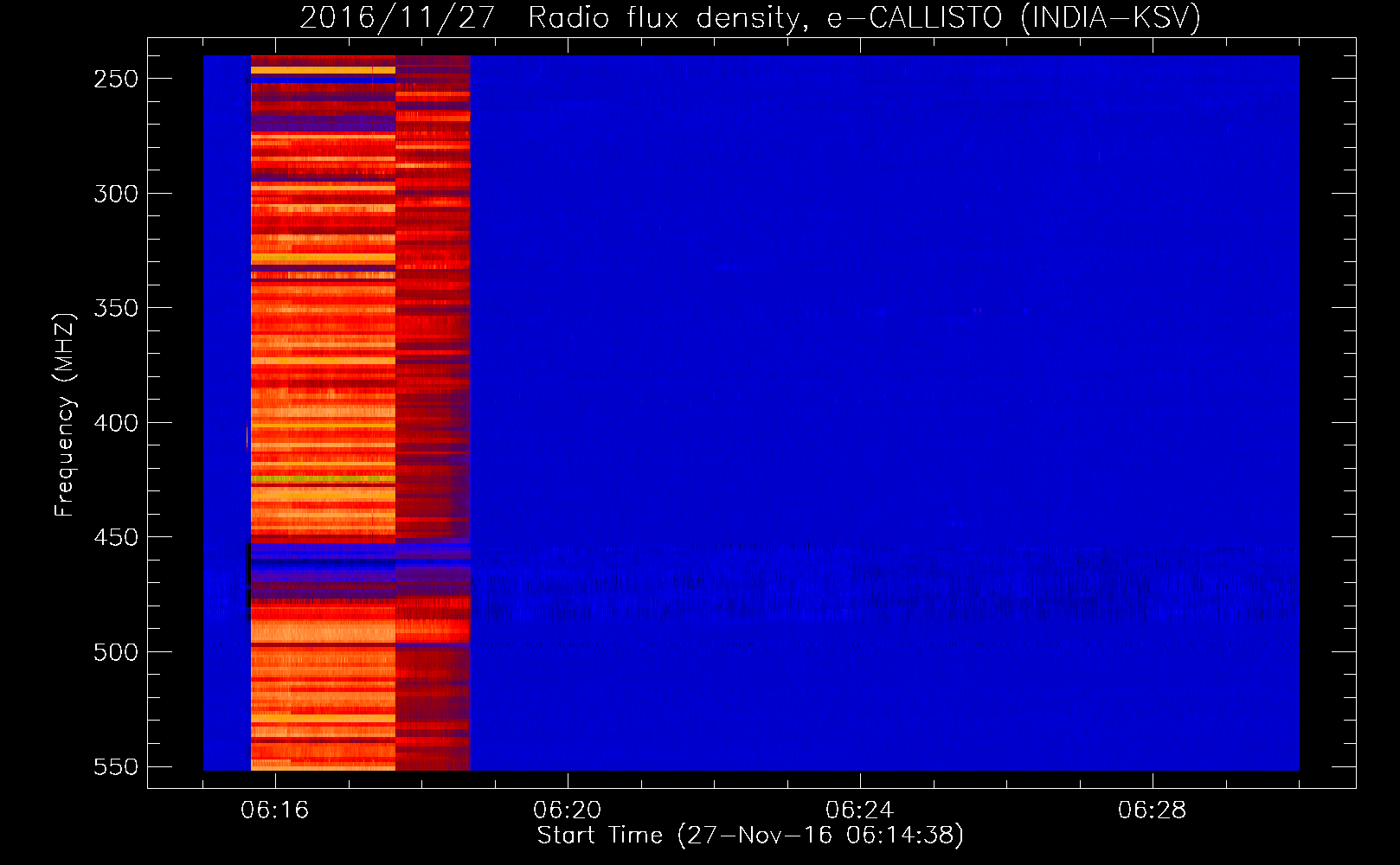Click the 06:20 time tick label
This screenshot has height=865, width=1400.
(567, 811)
